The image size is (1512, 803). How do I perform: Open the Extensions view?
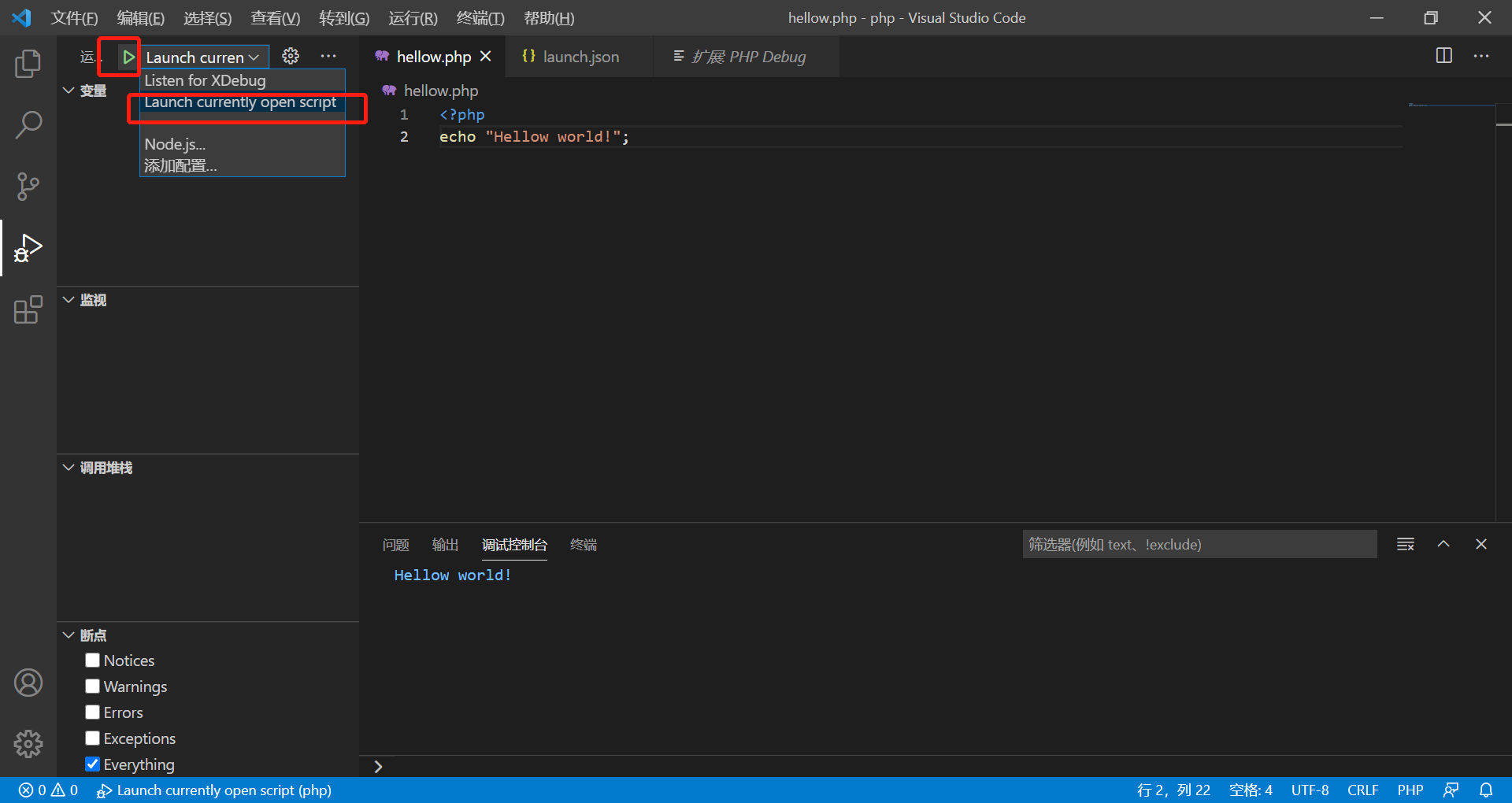pyautogui.click(x=28, y=309)
